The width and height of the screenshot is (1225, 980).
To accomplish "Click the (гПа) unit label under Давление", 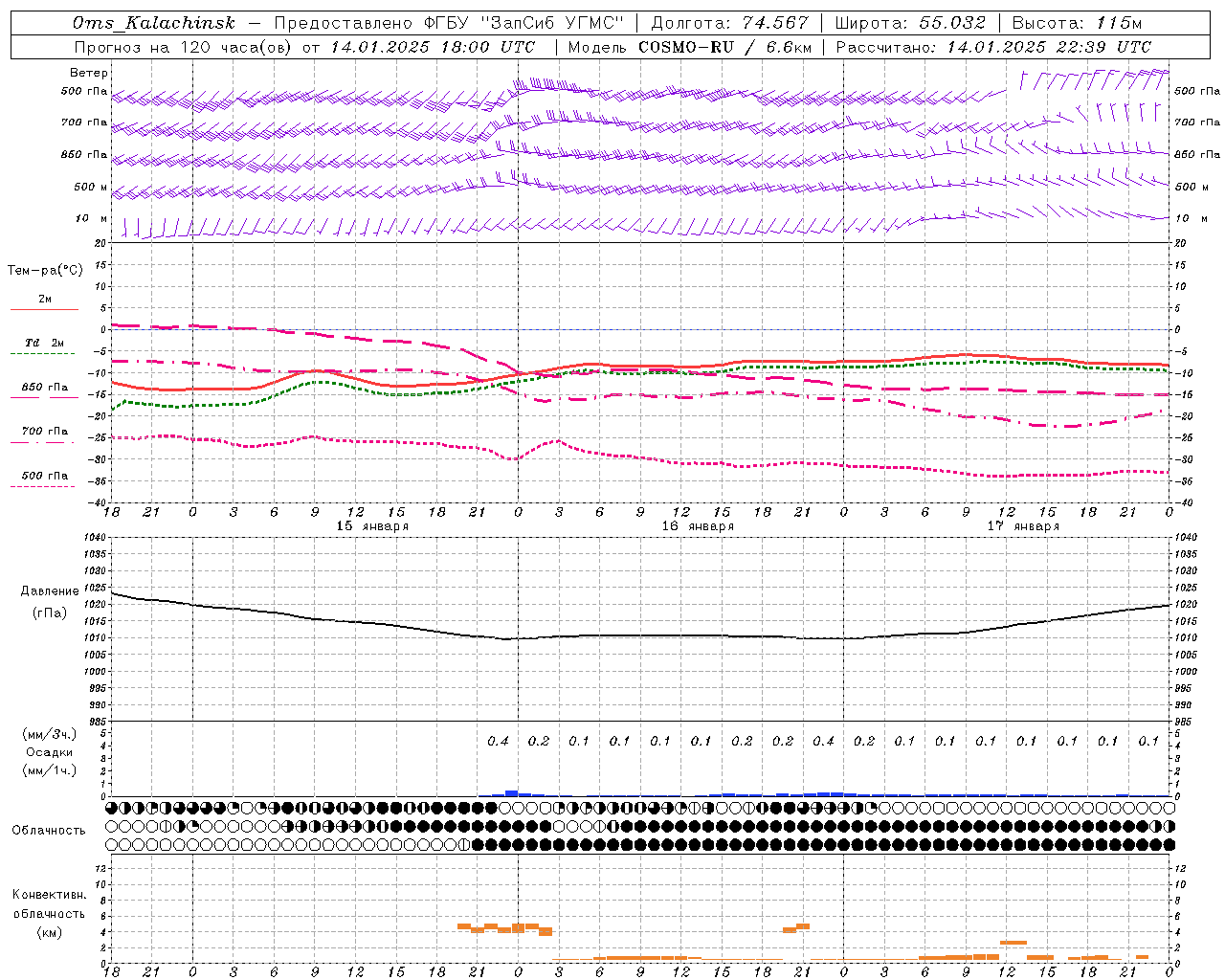I will [x=50, y=612].
